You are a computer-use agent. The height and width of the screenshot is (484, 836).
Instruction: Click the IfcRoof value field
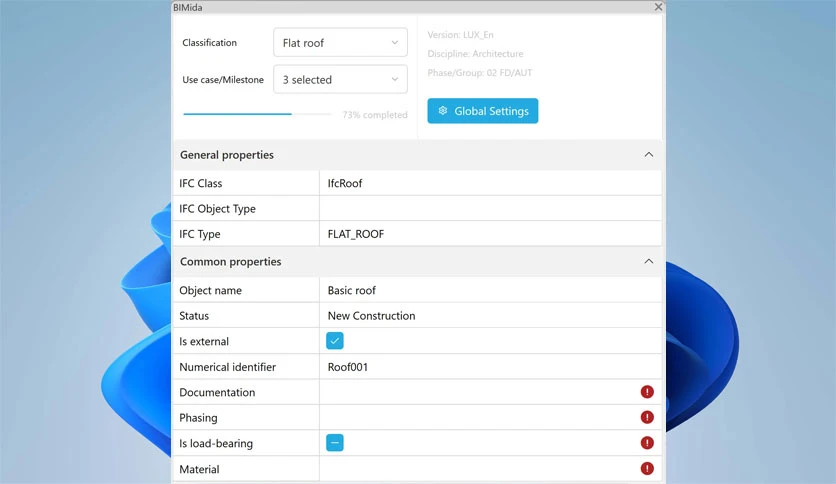coord(491,183)
